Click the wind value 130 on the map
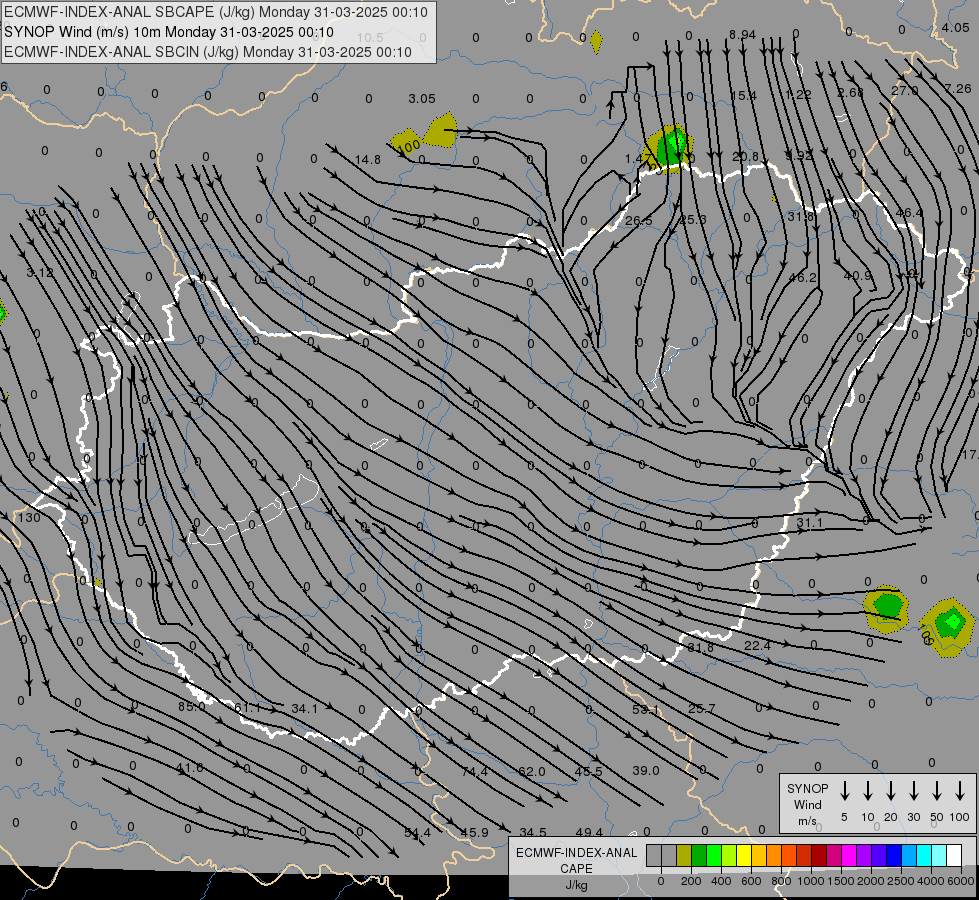The image size is (979, 900). (x=29, y=518)
